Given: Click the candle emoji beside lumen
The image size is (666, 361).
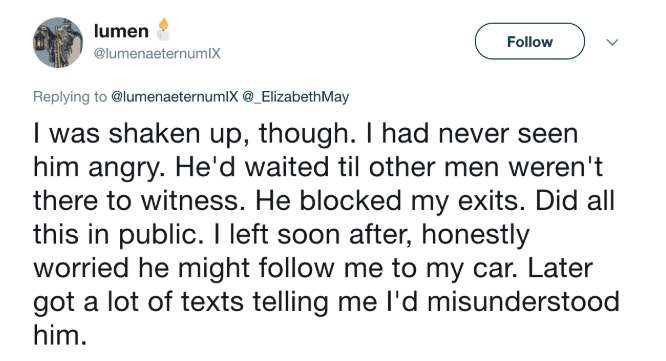Looking at the screenshot, I should (163, 30).
